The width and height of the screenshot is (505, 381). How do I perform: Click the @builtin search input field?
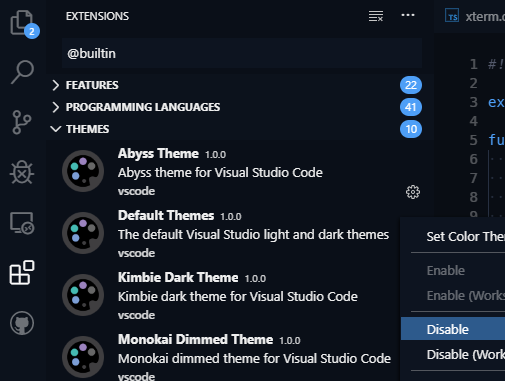point(242,53)
